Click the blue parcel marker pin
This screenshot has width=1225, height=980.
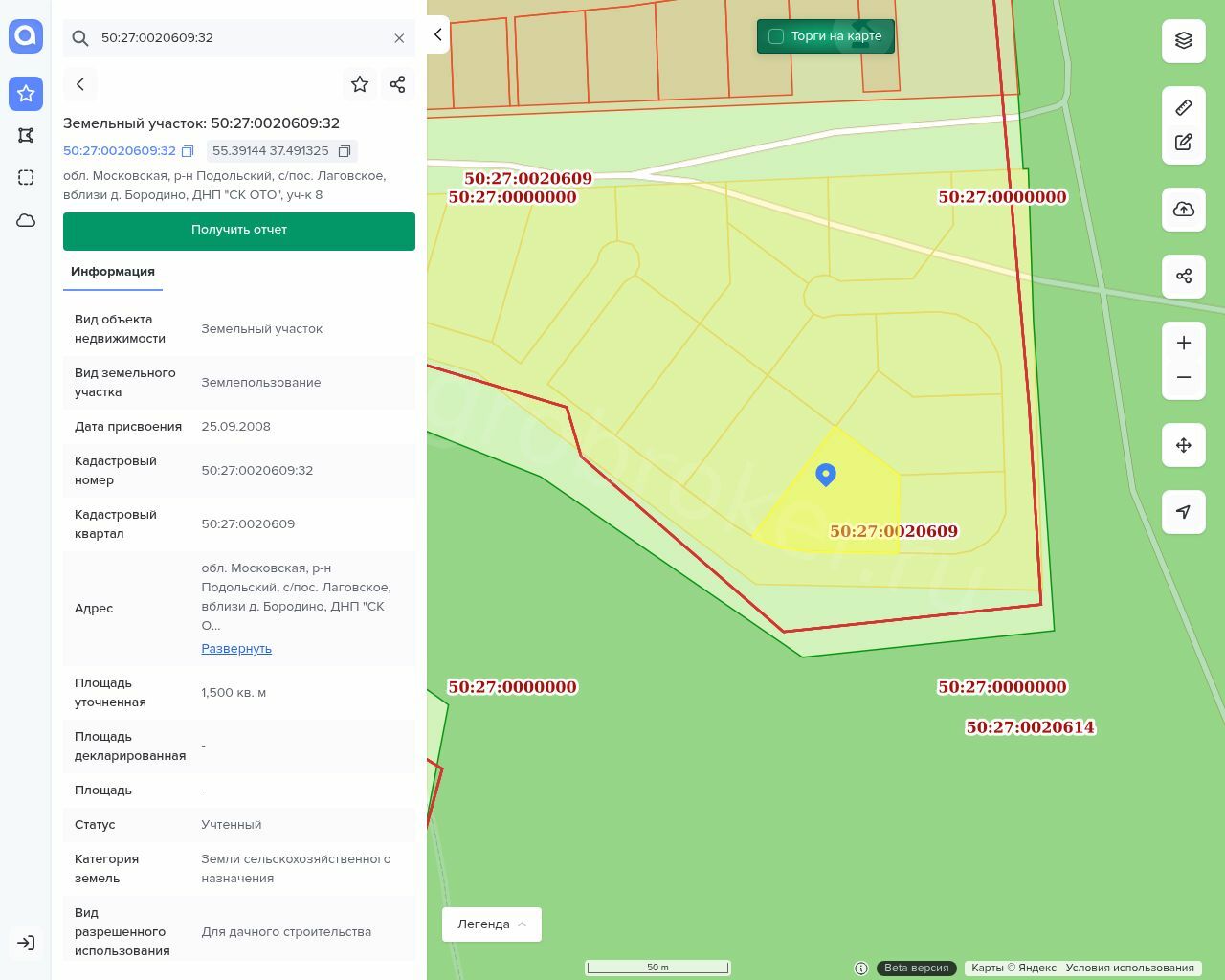826,474
